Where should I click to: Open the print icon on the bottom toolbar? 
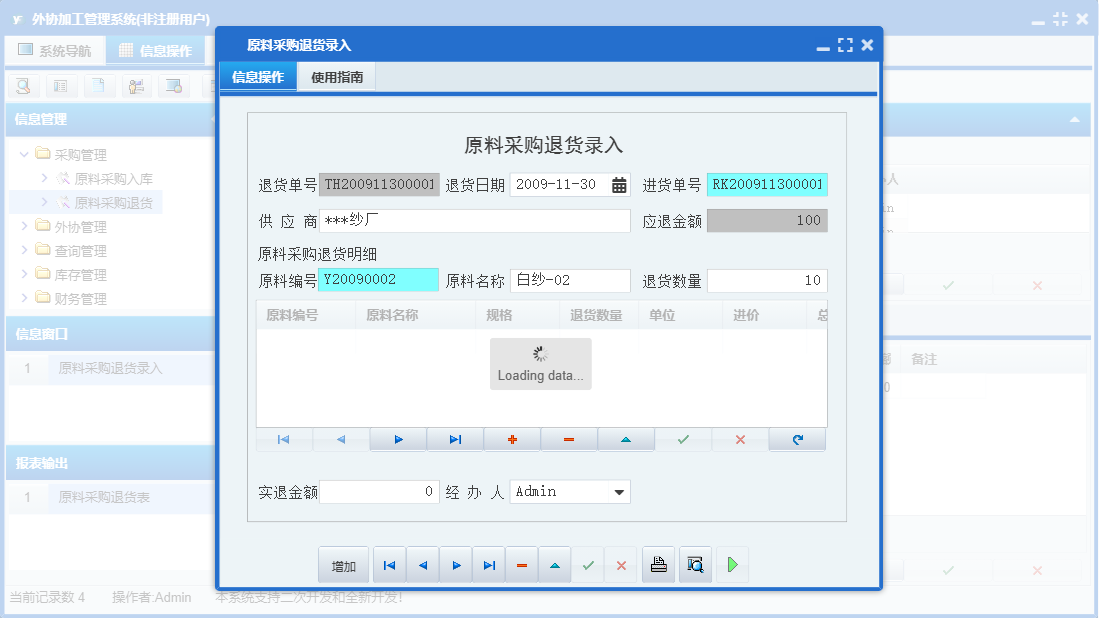tap(658, 564)
